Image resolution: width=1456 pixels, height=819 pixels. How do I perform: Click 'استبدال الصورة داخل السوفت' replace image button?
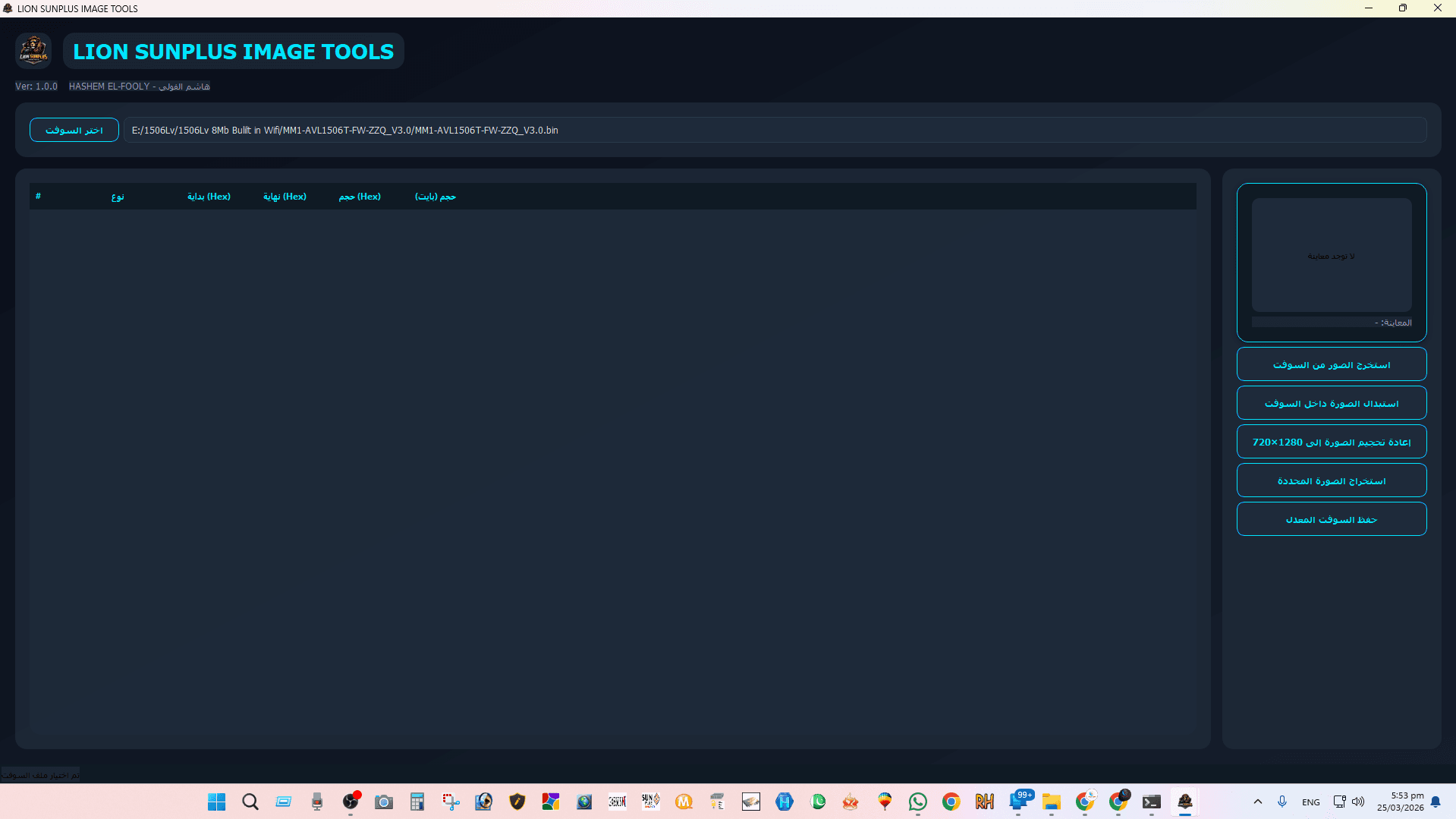pos(1331,403)
